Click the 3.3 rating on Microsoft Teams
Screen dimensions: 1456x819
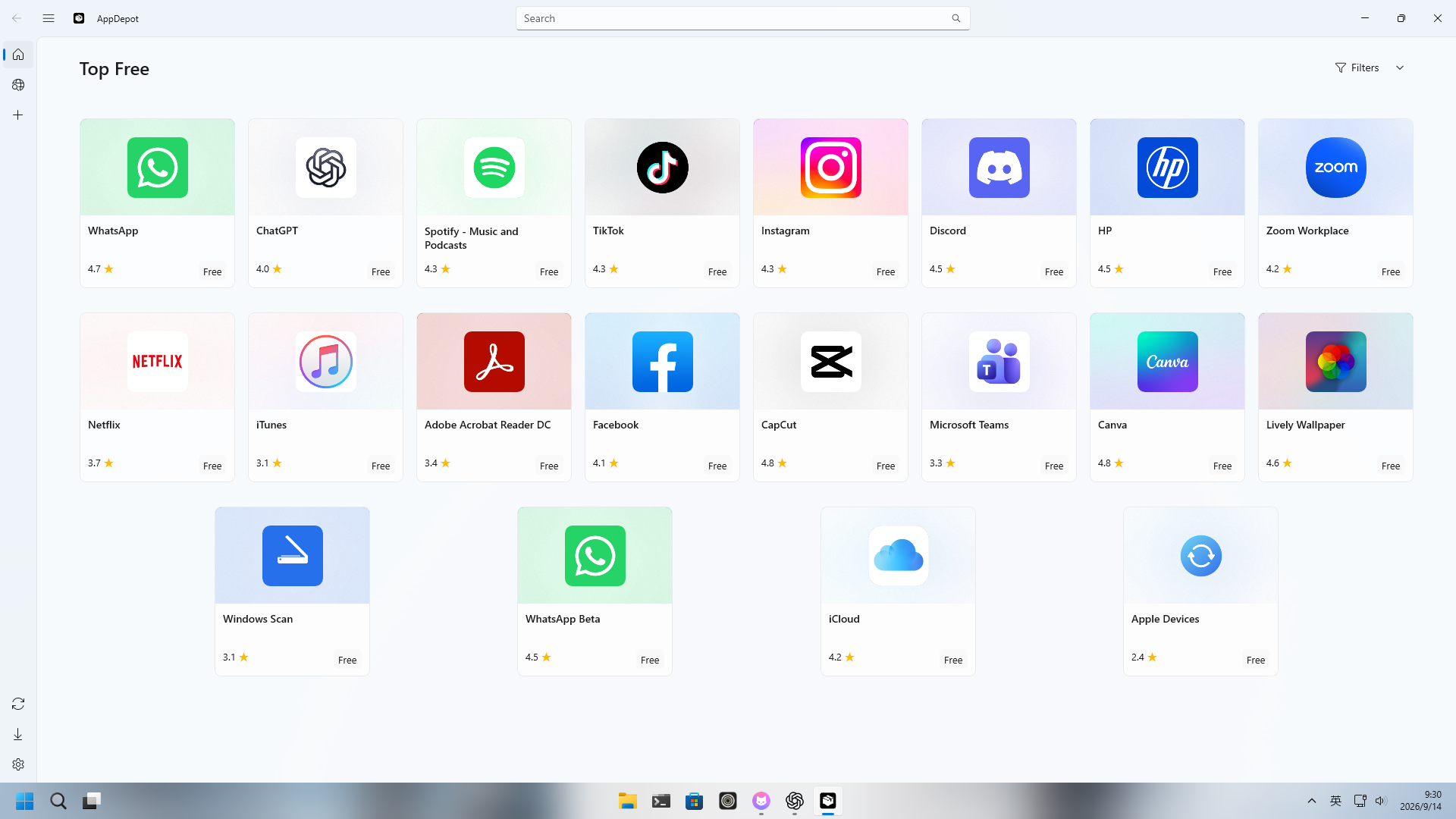943,463
